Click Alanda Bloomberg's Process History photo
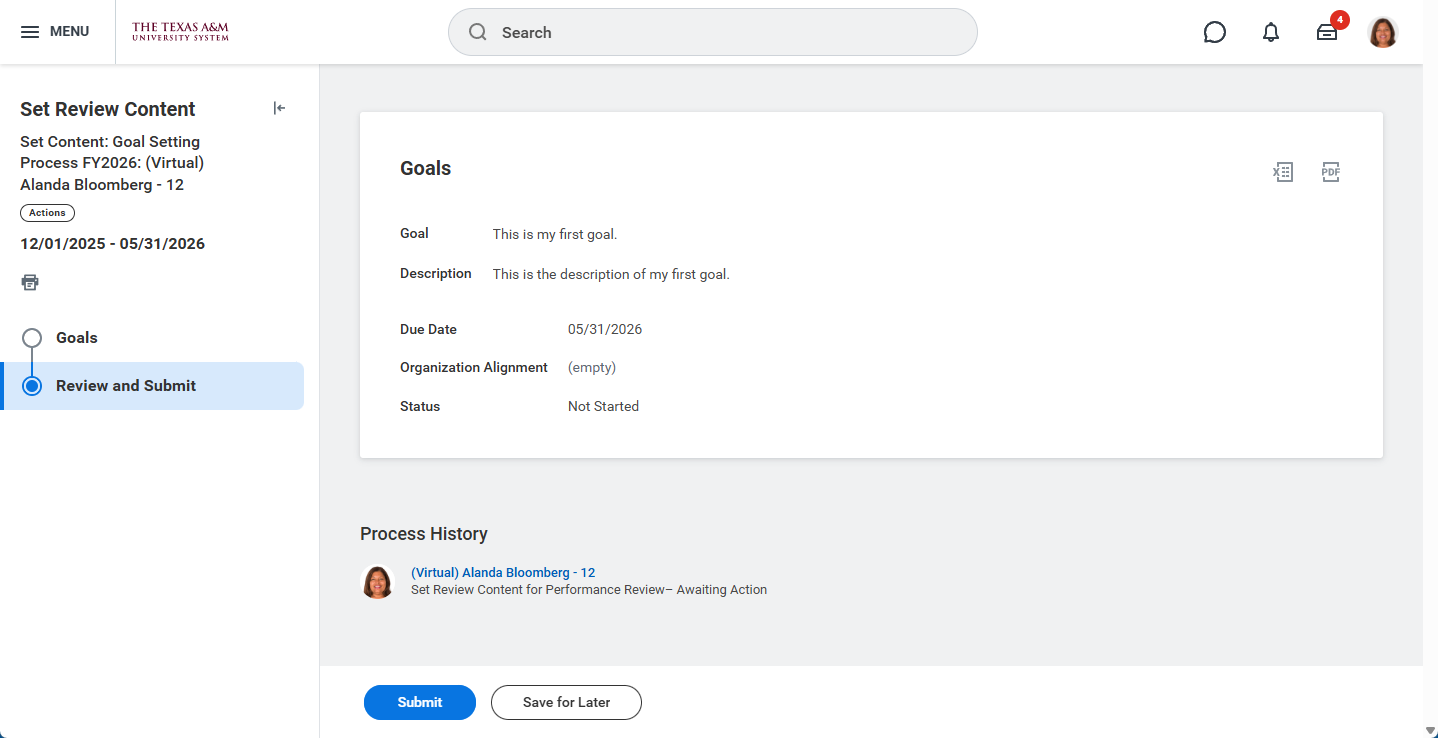Viewport: 1438px width, 738px height. tap(377, 582)
